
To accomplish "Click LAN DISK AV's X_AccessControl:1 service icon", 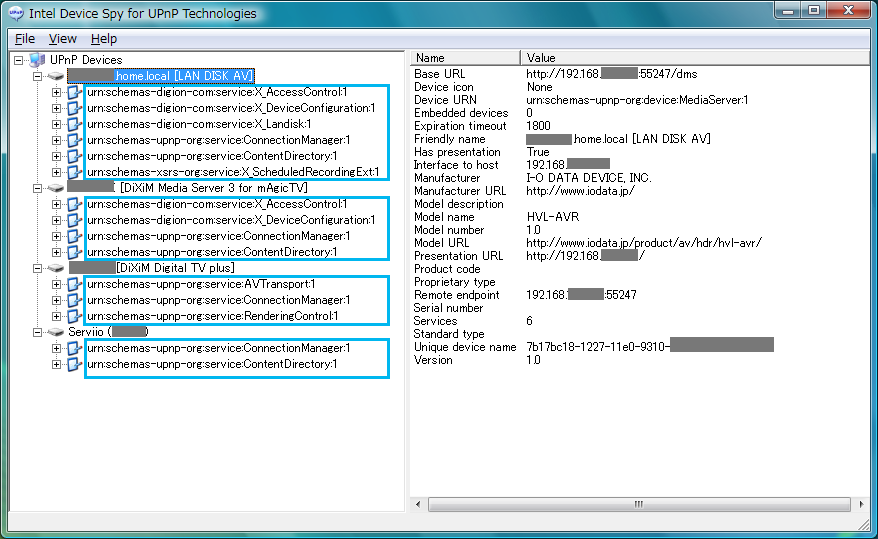I will 74,92.
